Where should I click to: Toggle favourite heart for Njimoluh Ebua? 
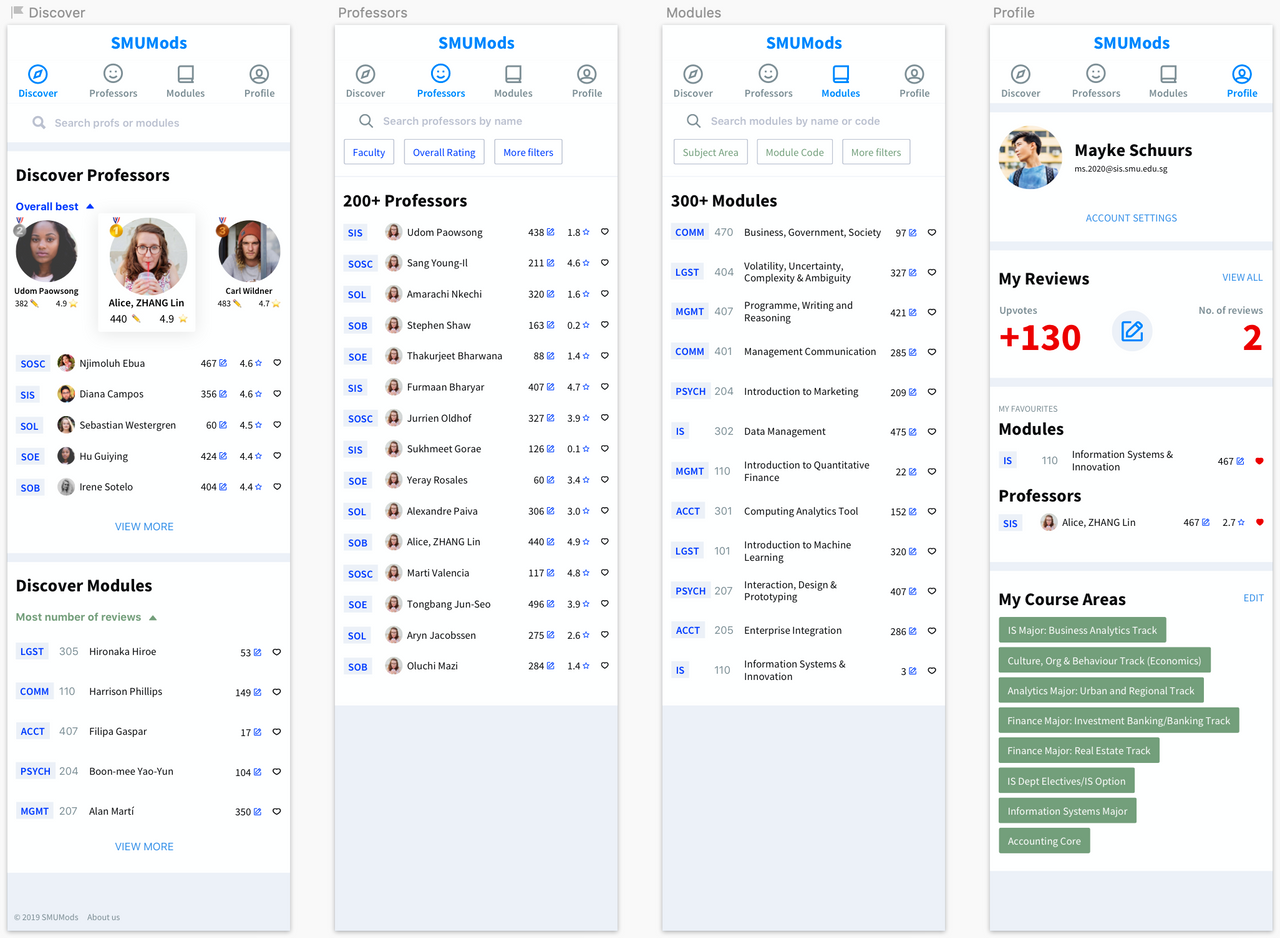(277, 364)
